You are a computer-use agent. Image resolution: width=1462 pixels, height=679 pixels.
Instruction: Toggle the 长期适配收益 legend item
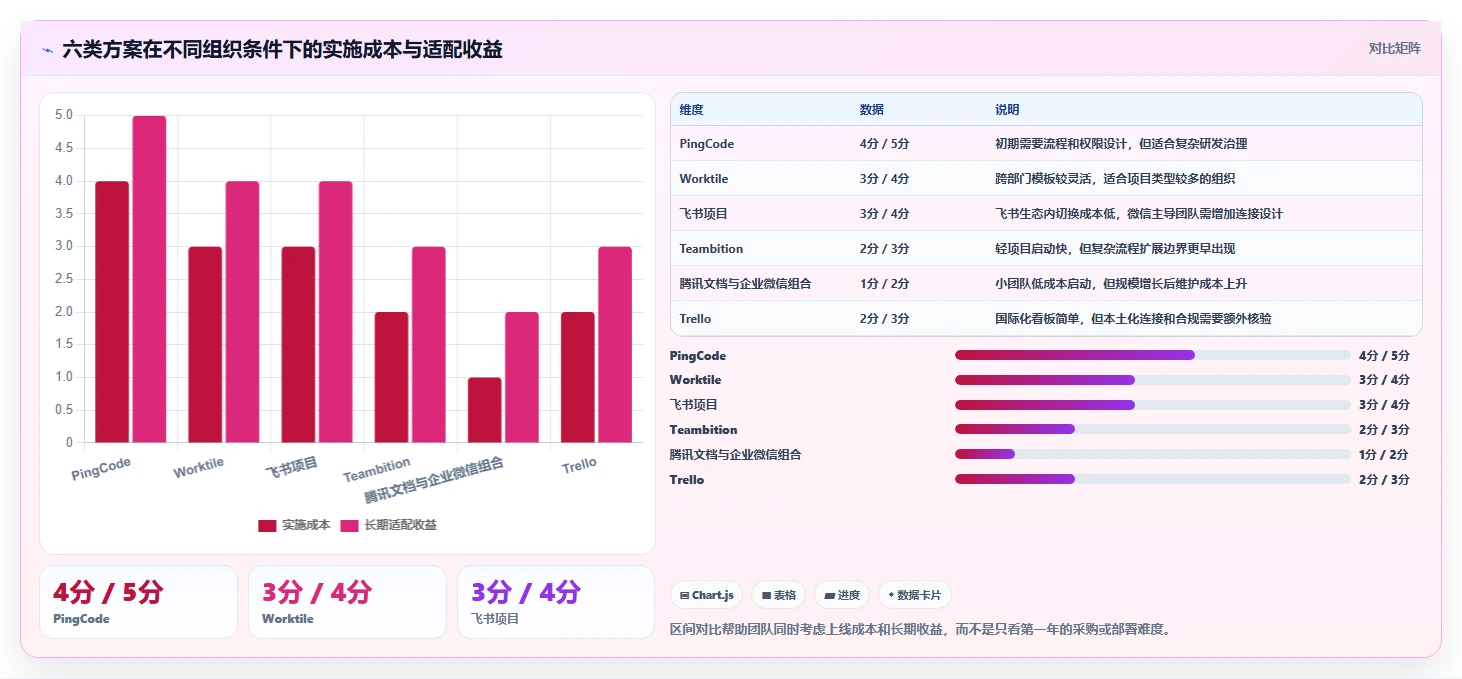389,525
